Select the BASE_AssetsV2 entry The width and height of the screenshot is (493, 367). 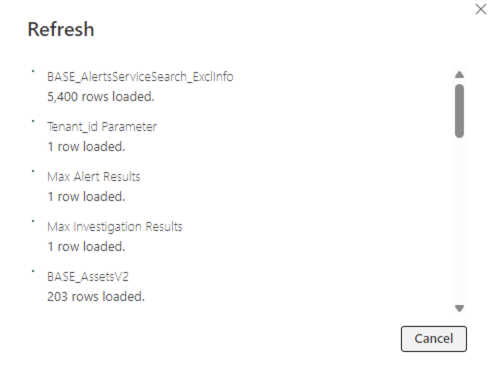(x=88, y=277)
